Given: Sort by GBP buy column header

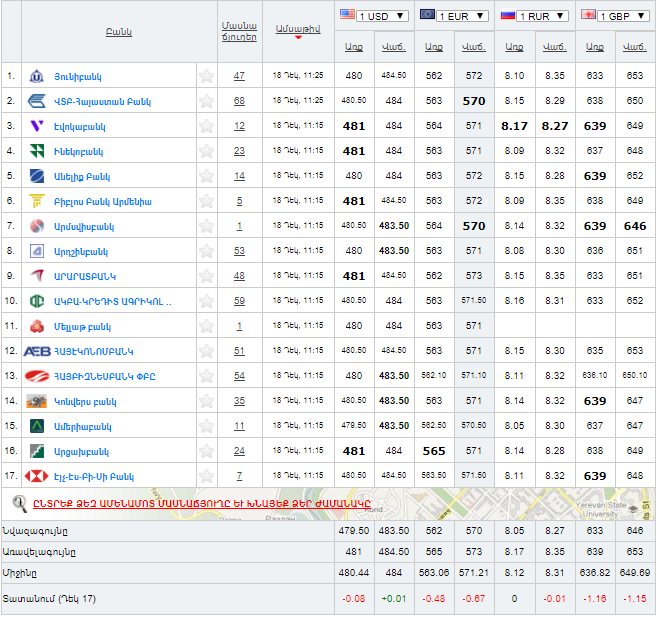Looking at the screenshot, I should [x=595, y=47].
